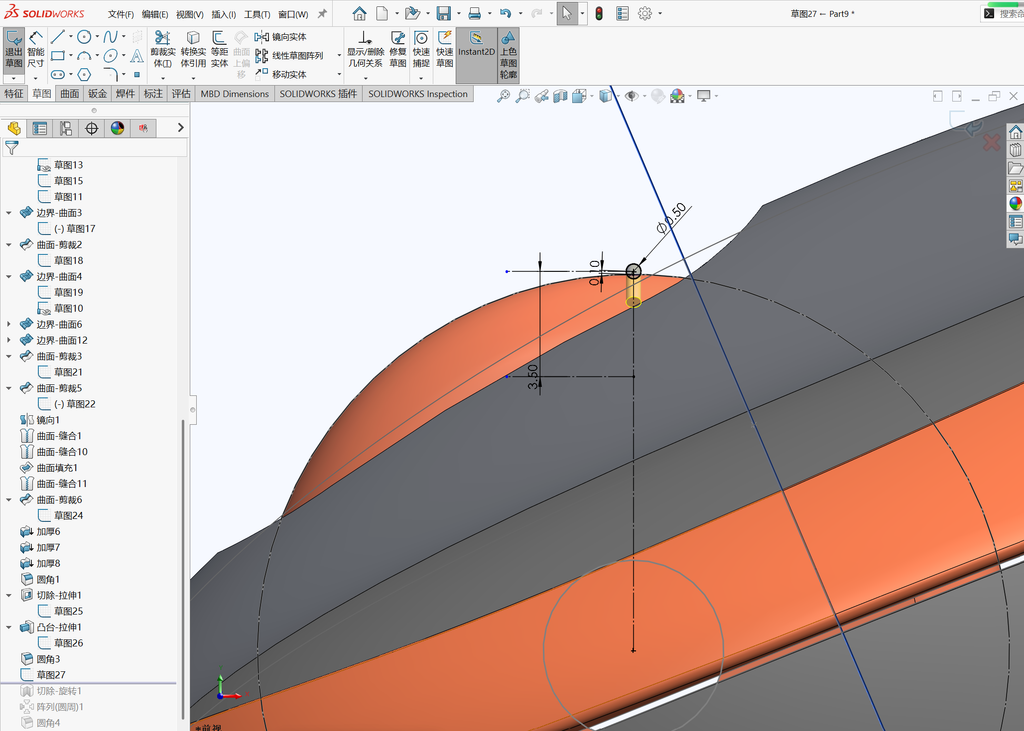Open Appearances color ball in task pane

(1016, 203)
